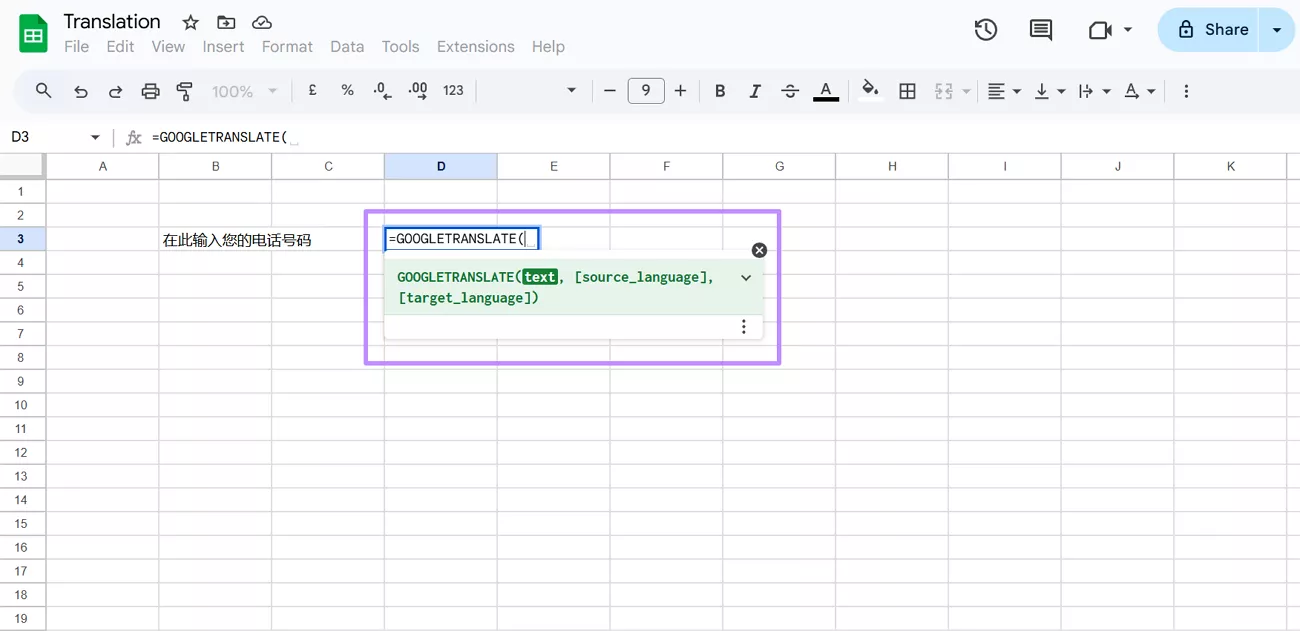Click the font size field showing 9
The height and width of the screenshot is (631, 1300).
point(646,91)
